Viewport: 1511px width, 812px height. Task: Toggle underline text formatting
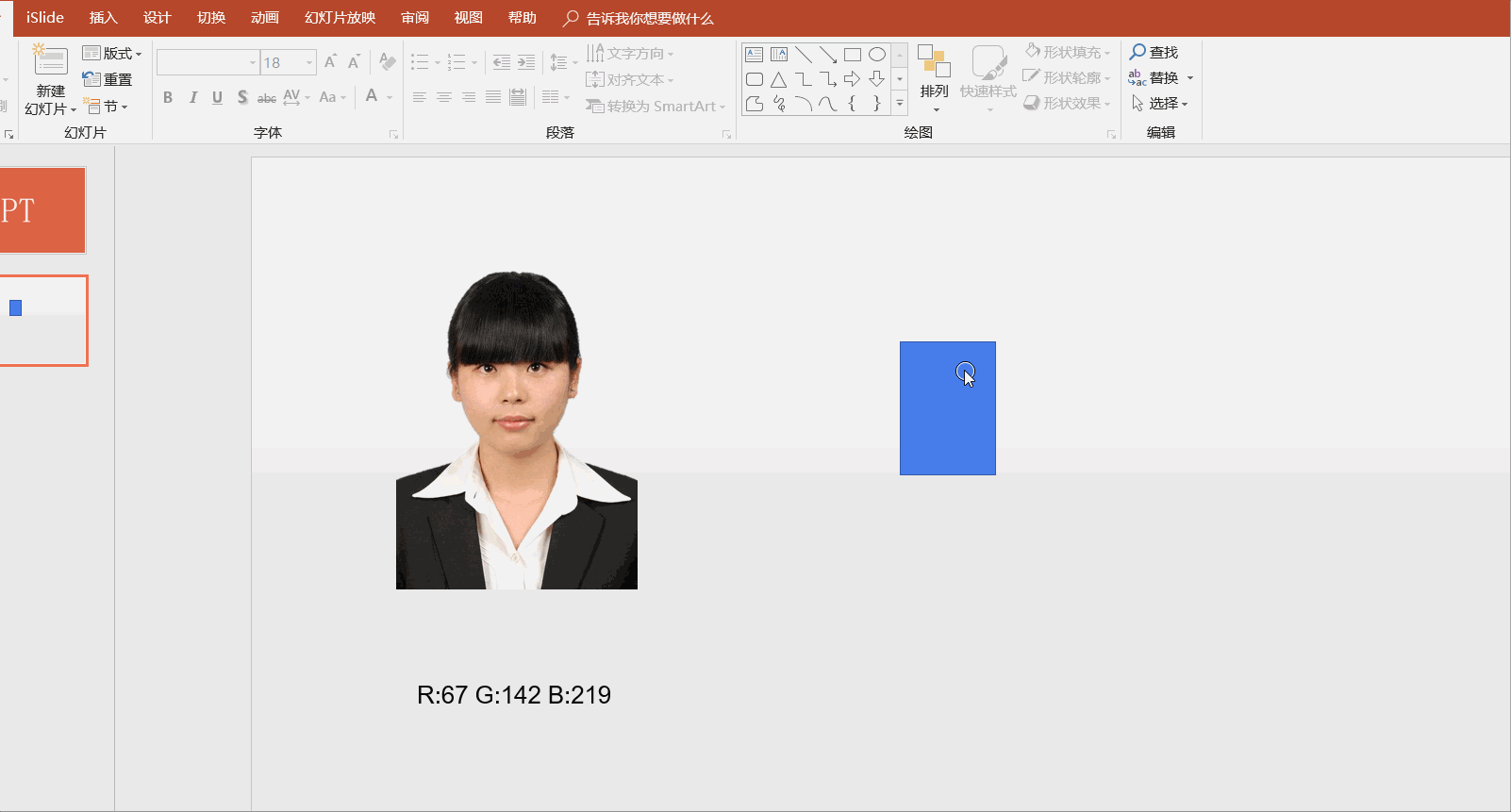tap(217, 97)
